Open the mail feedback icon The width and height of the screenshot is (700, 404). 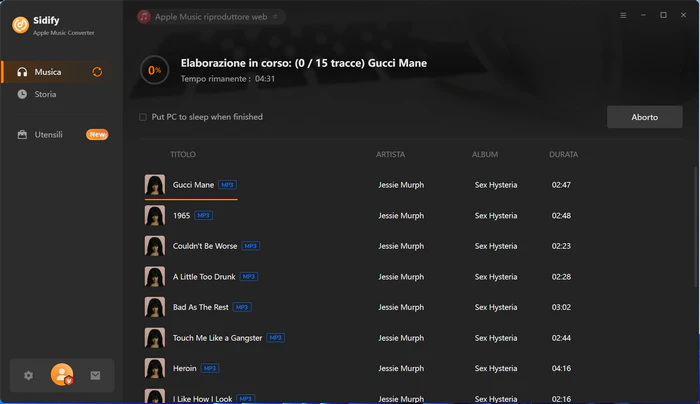(x=95, y=375)
